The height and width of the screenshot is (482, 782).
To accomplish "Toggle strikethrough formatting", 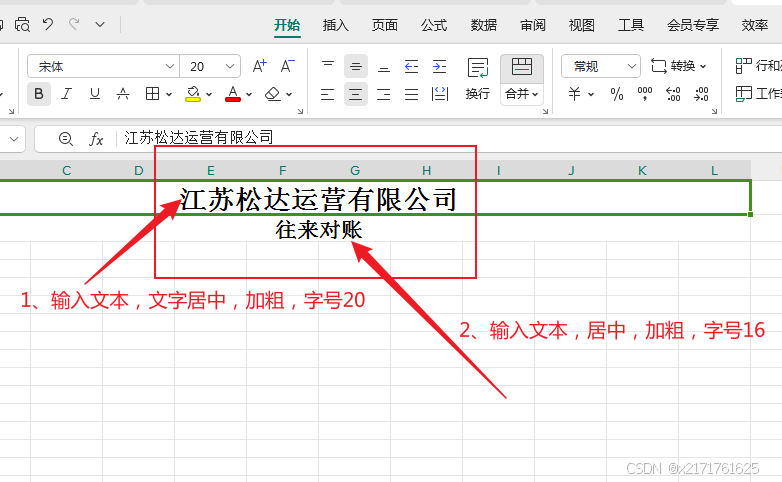I will pos(123,94).
